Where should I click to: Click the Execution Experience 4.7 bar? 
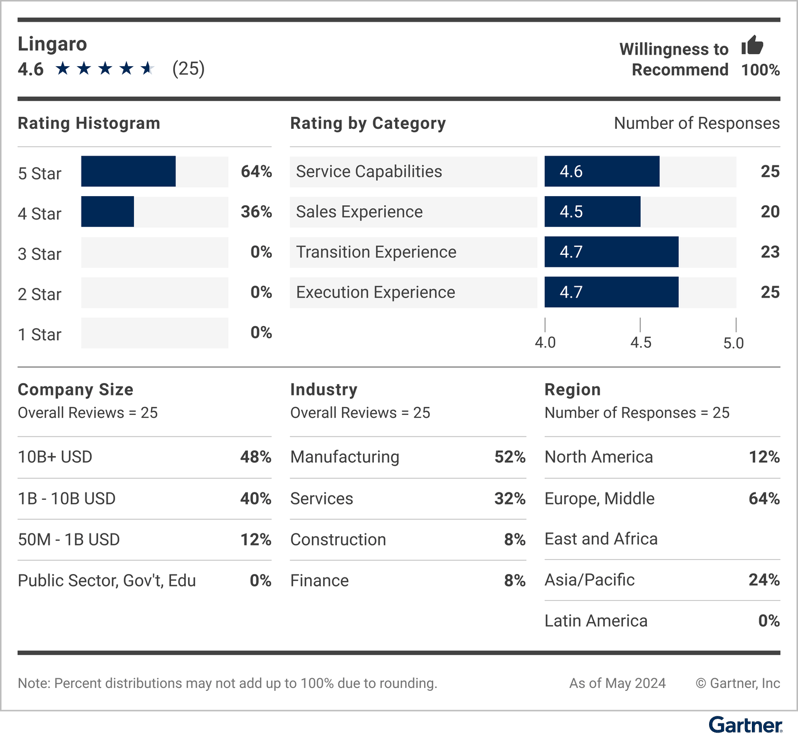[x=611, y=292]
